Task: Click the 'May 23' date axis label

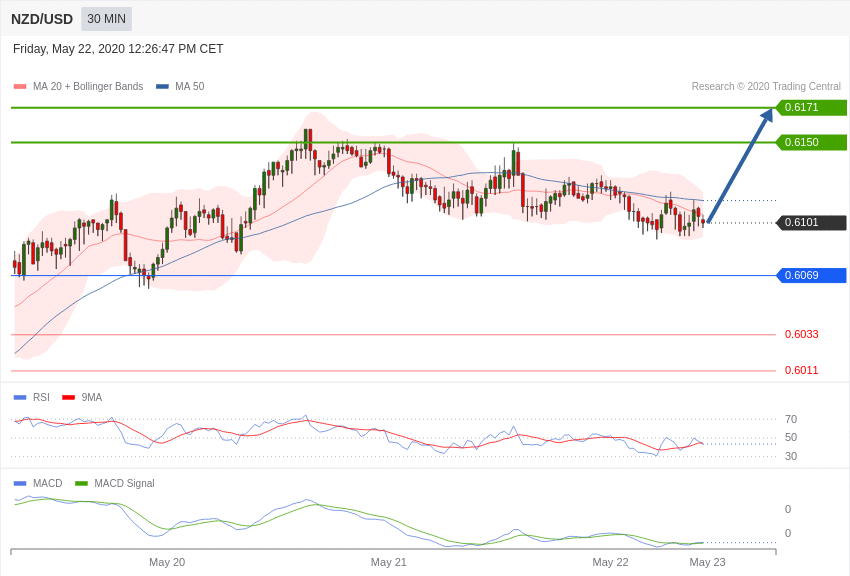Action: click(x=707, y=562)
